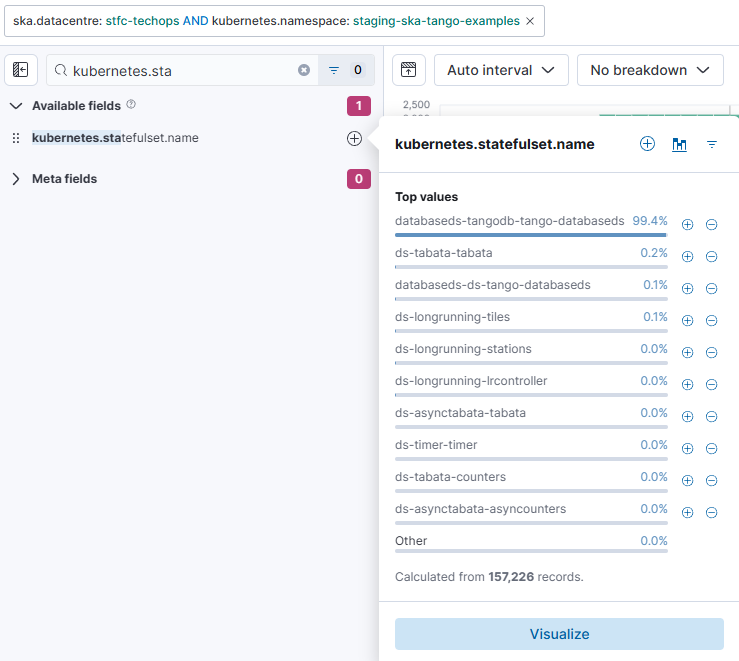Filter out ds-asynctabata-asyncounters value

pyautogui.click(x=711, y=513)
